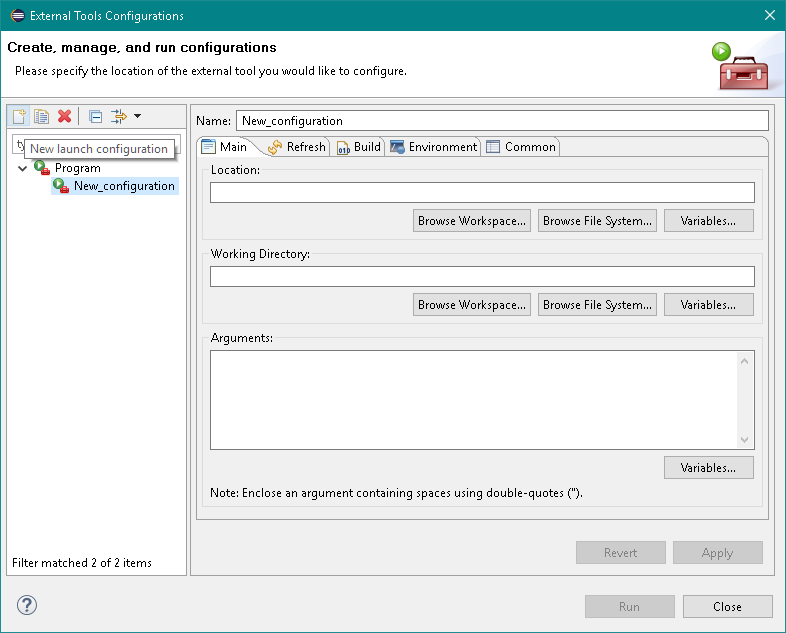Open Variables for Arguments
Viewport: 786px width, 633px height.
(x=708, y=468)
